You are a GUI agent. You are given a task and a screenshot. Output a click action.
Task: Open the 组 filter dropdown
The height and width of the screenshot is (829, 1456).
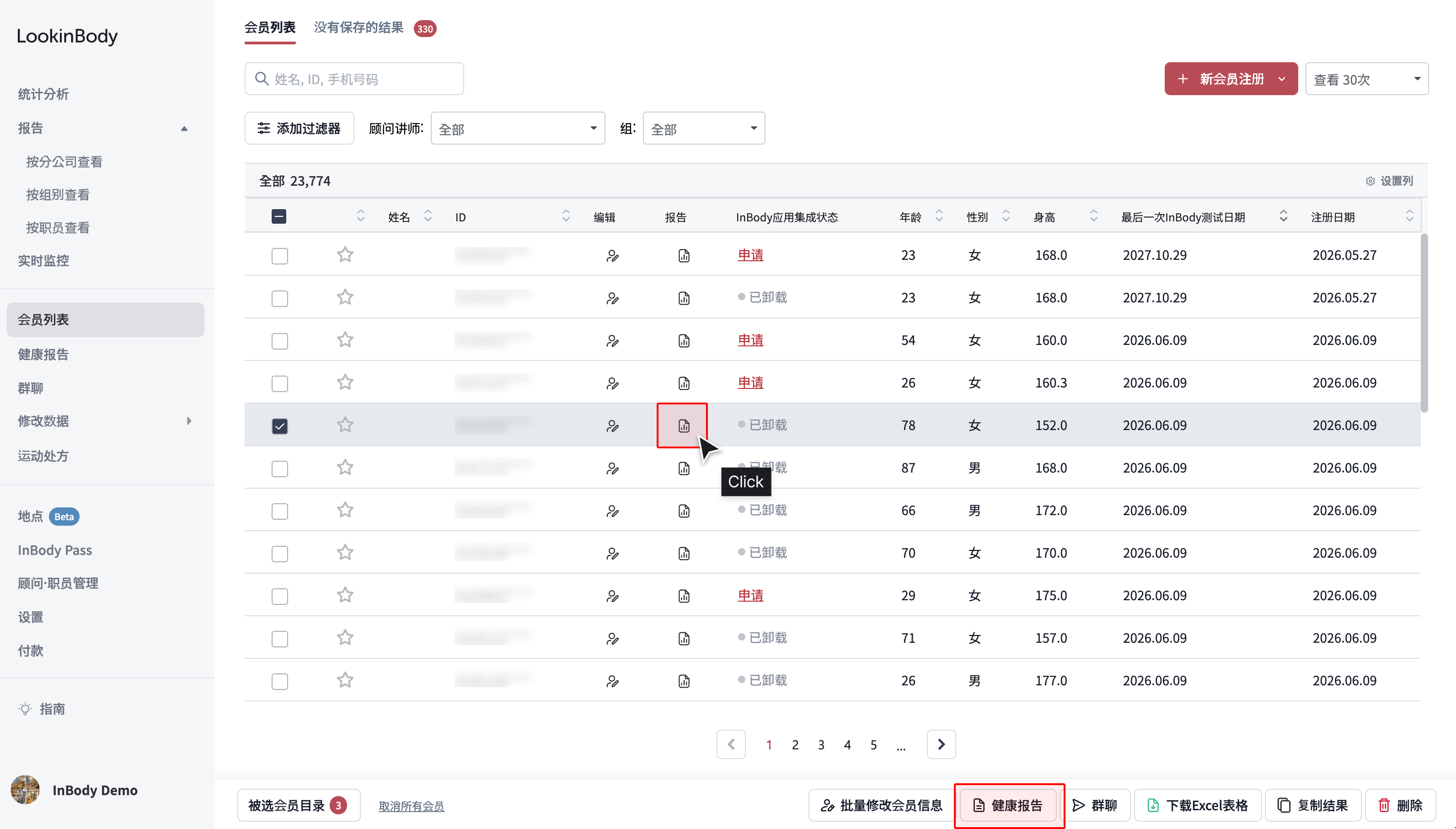click(704, 128)
